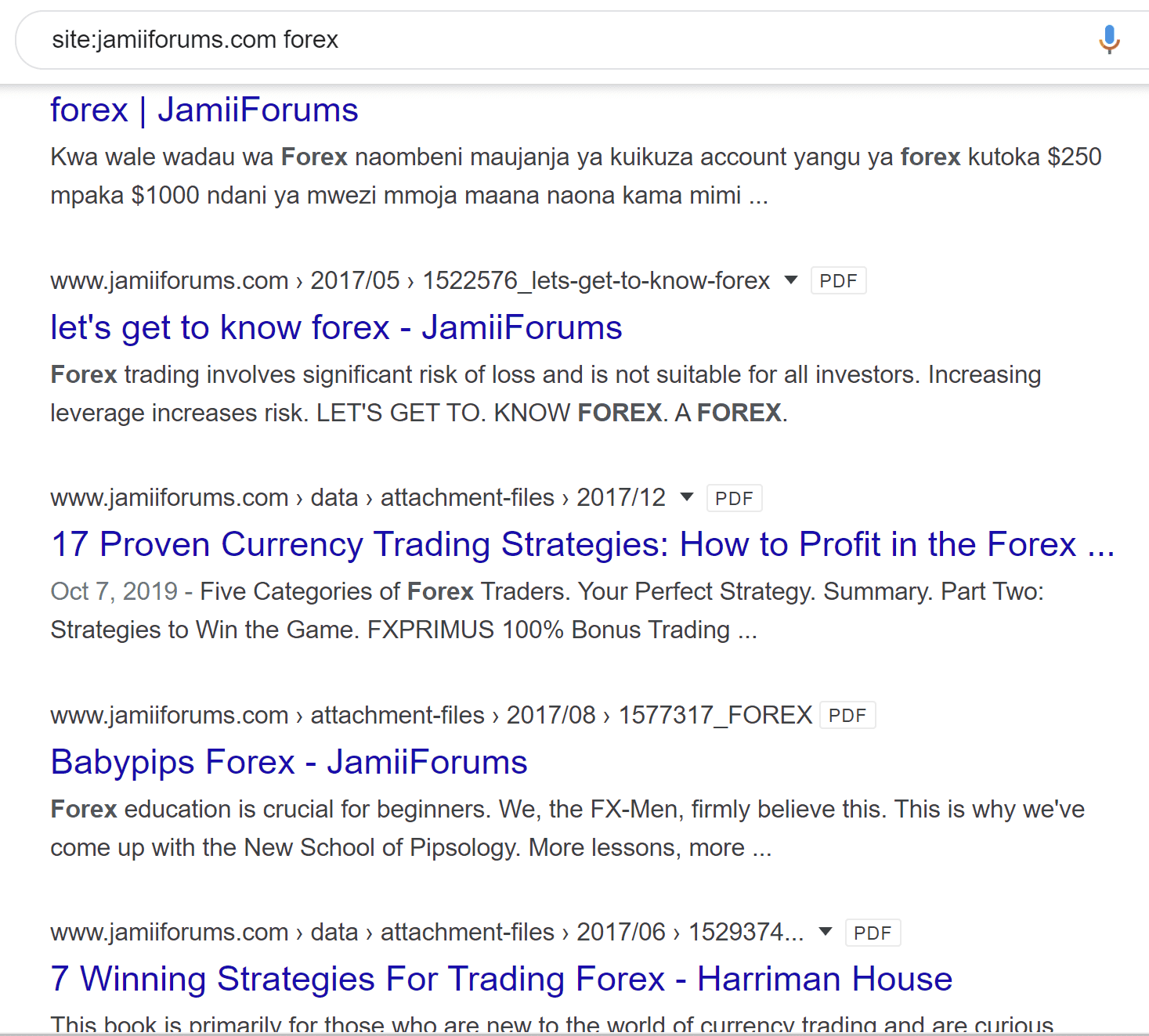Click the 'Oct 7, 2019' date text
The image size is (1149, 1036).
point(114,591)
